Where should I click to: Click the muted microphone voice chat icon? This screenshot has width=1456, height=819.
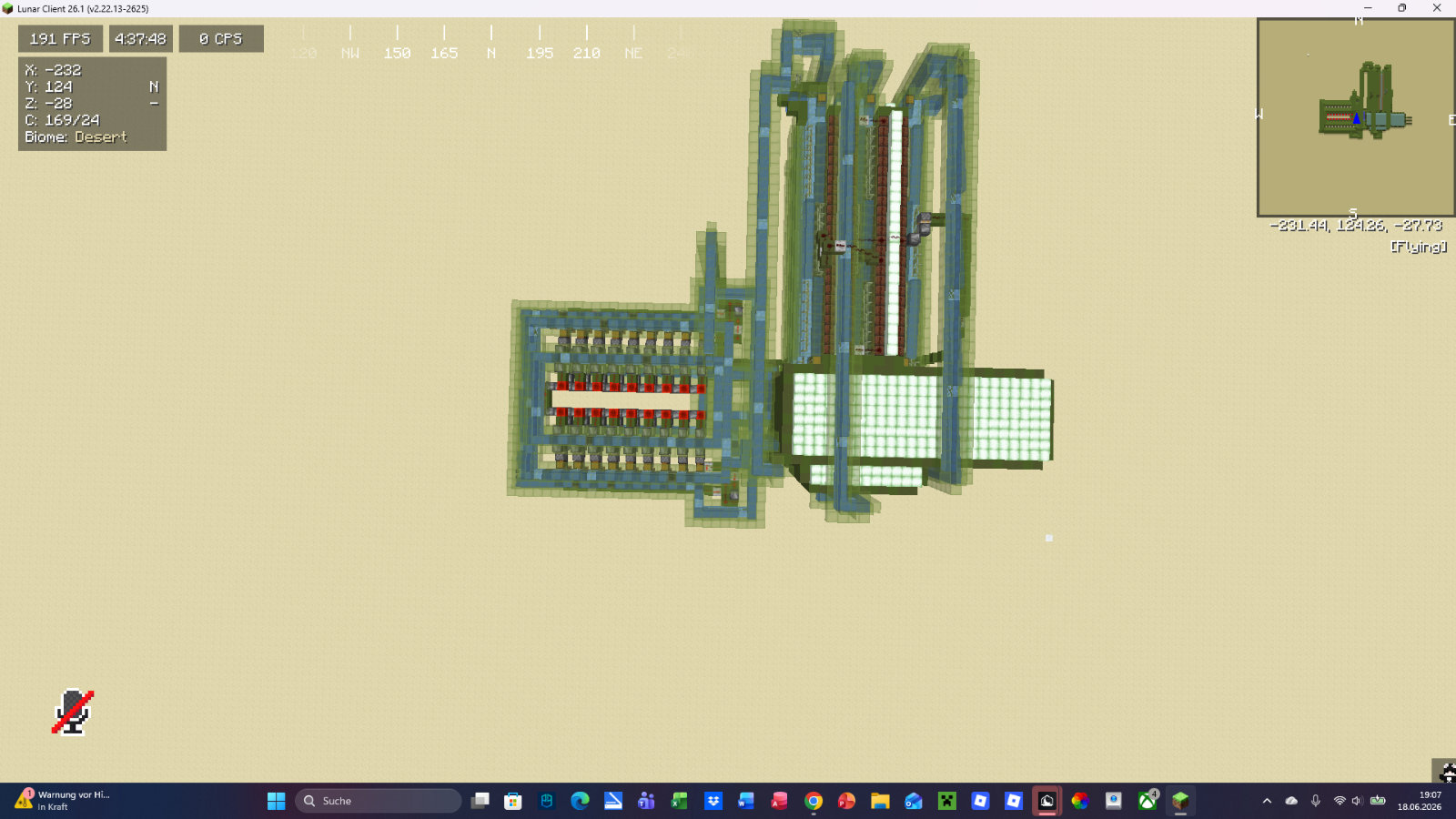point(73,712)
